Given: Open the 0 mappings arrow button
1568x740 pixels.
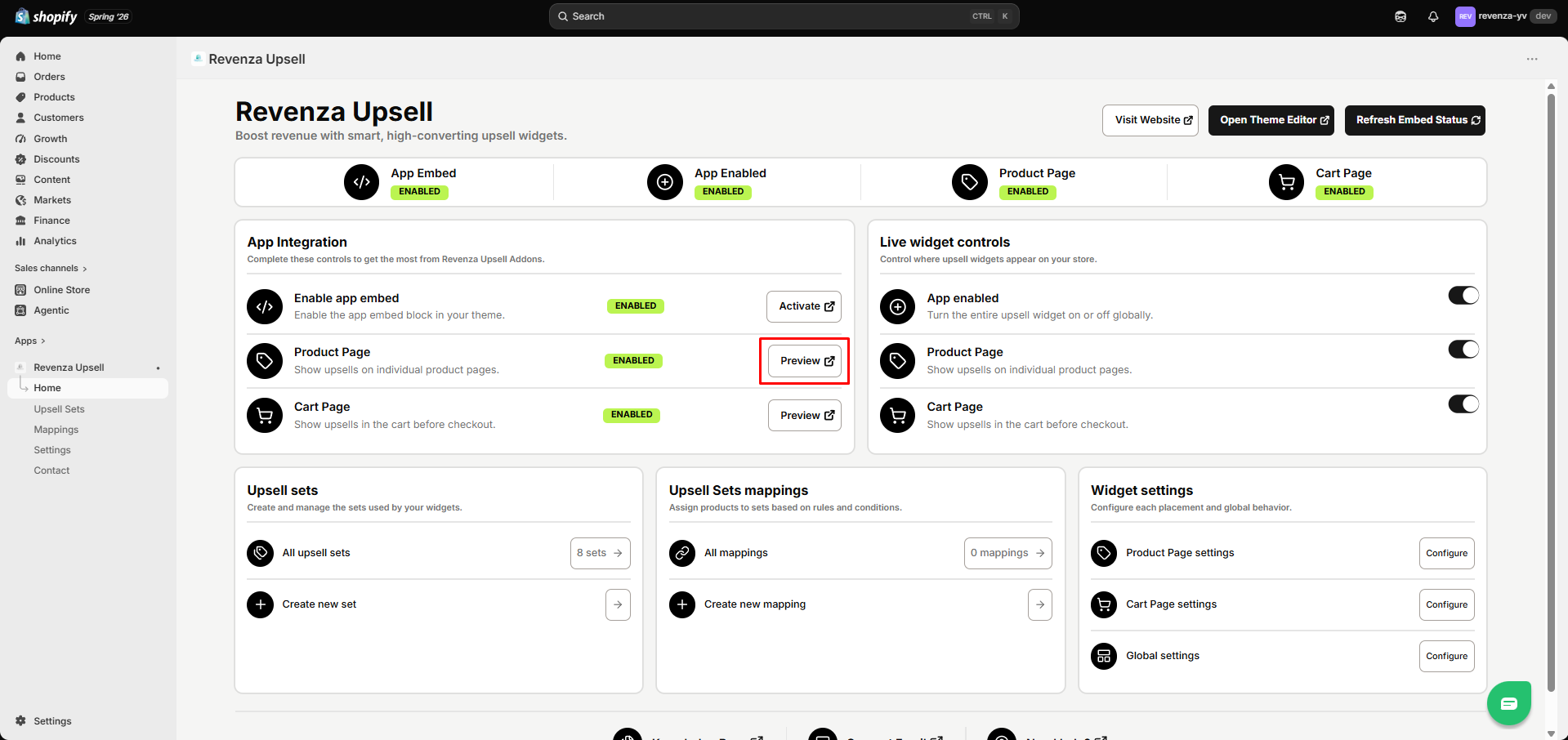Looking at the screenshot, I should tap(1008, 553).
